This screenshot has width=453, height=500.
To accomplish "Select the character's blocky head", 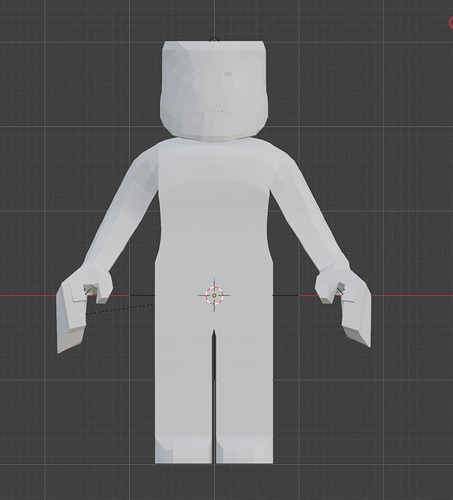I will (214, 90).
